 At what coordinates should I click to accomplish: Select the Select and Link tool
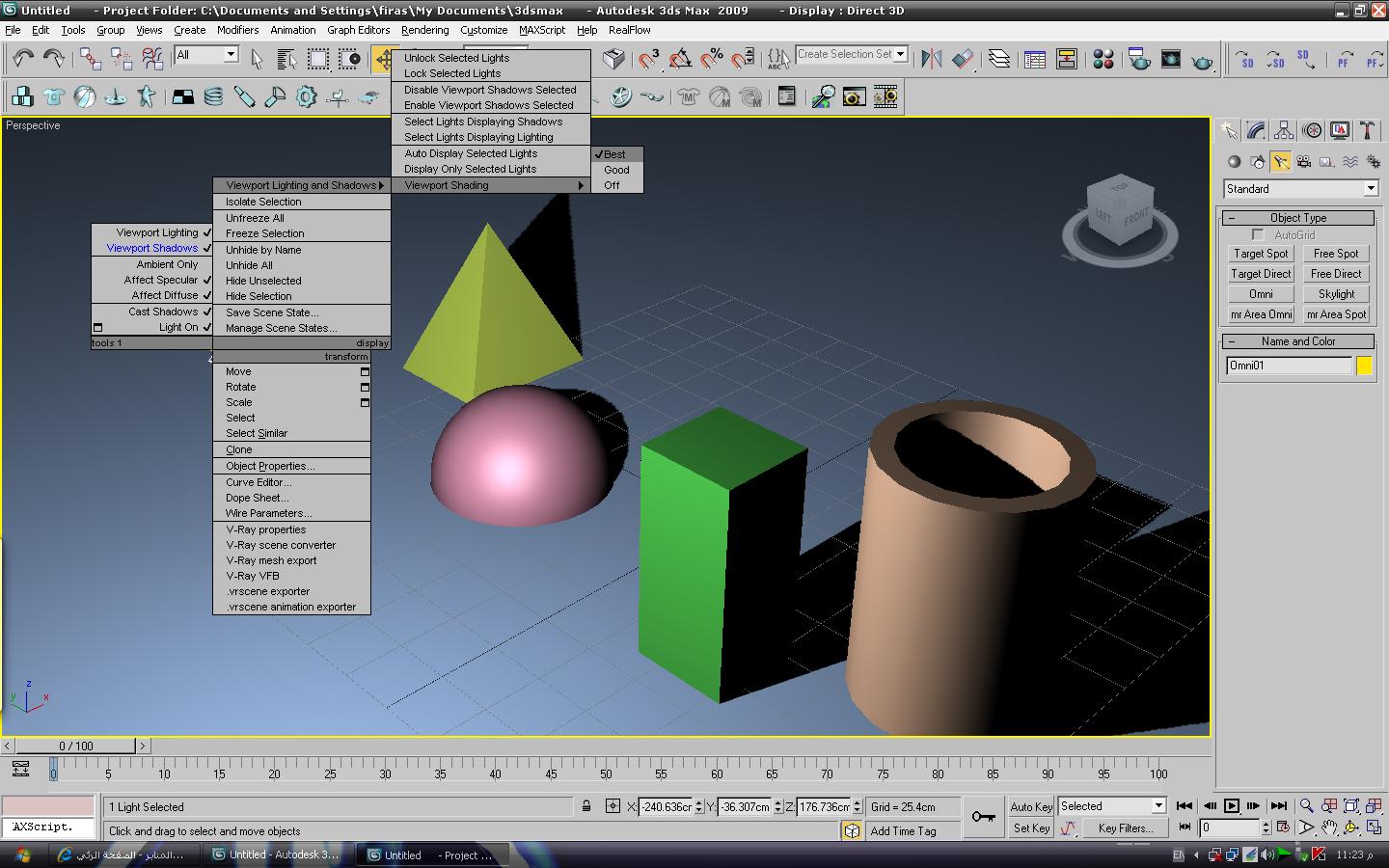(91, 59)
